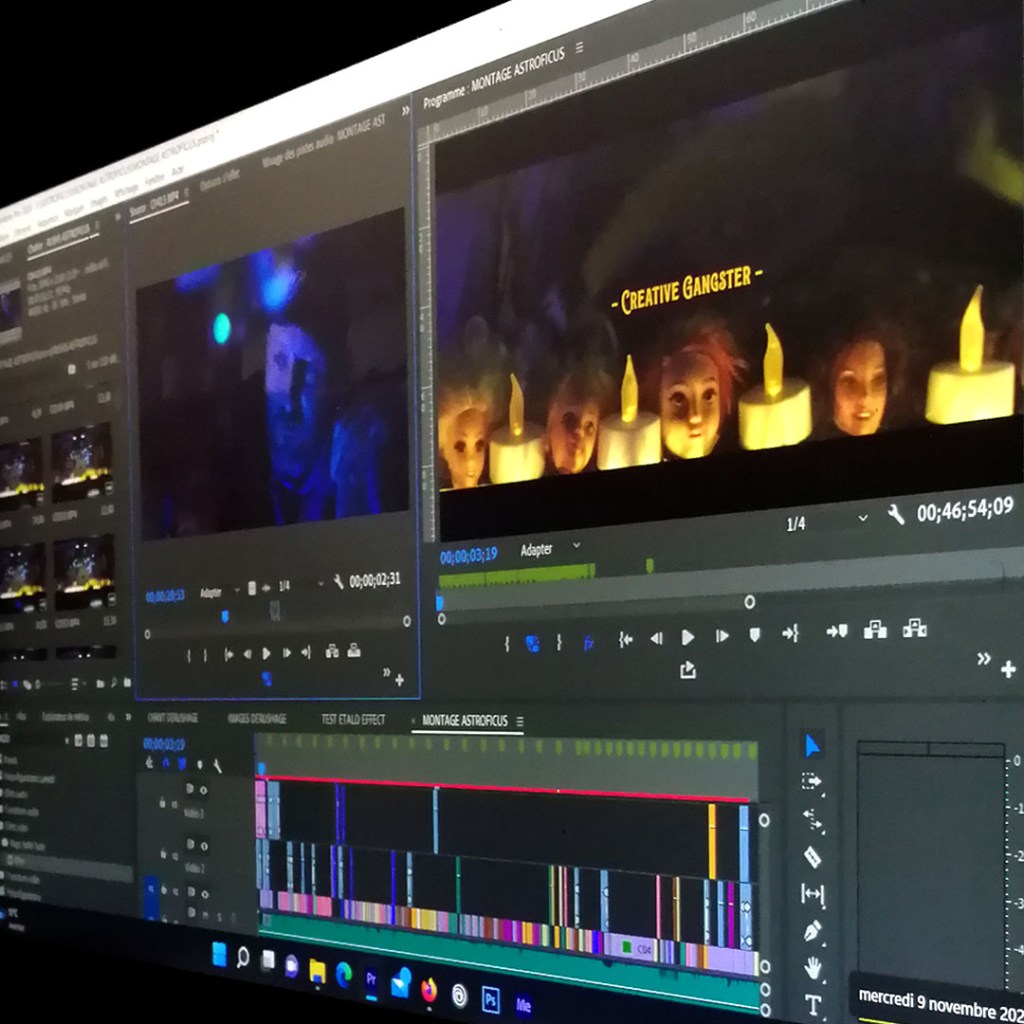Open Photoshop from the Windows taskbar
1024x1024 pixels.
pos(493,999)
